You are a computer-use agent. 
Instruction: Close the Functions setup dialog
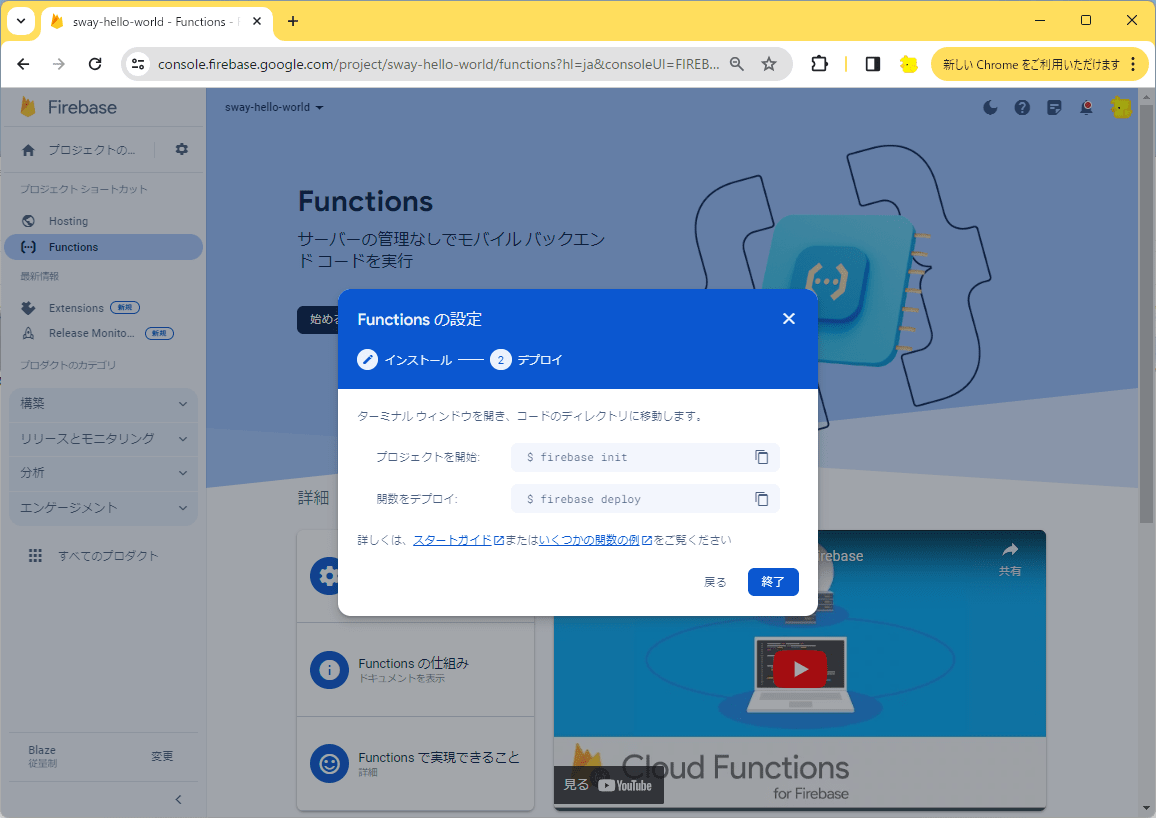coord(789,318)
